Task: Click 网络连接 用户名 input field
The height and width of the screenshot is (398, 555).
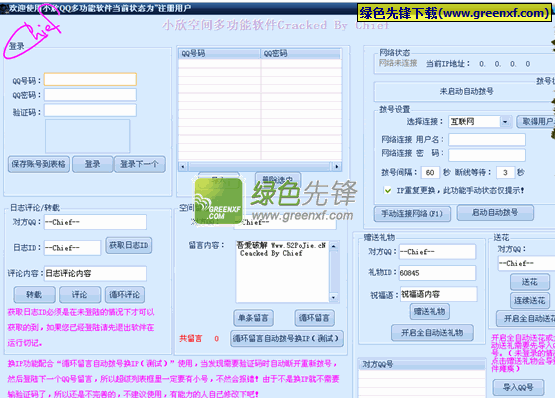Action: 487,140
